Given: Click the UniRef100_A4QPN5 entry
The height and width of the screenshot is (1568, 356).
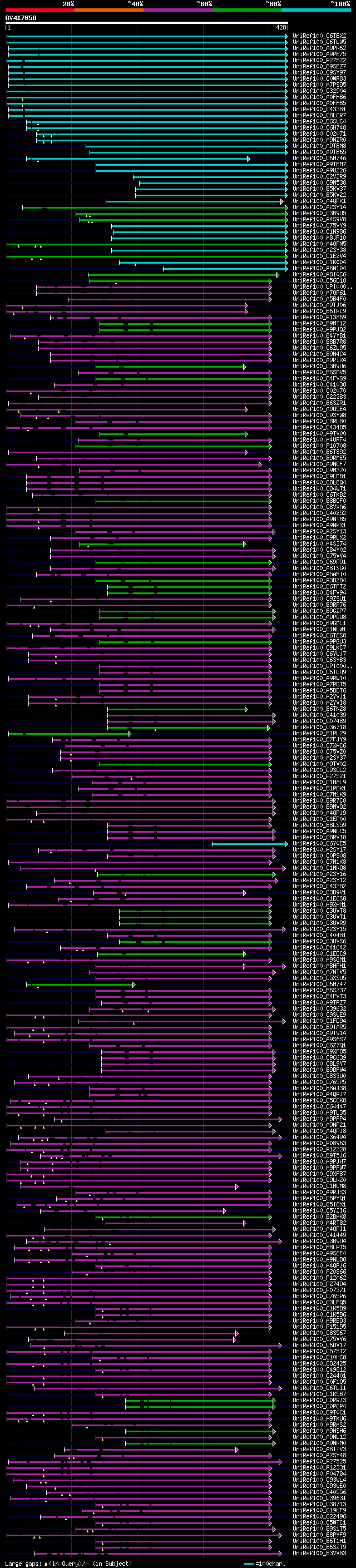Looking at the screenshot, I should click(319, 244).
